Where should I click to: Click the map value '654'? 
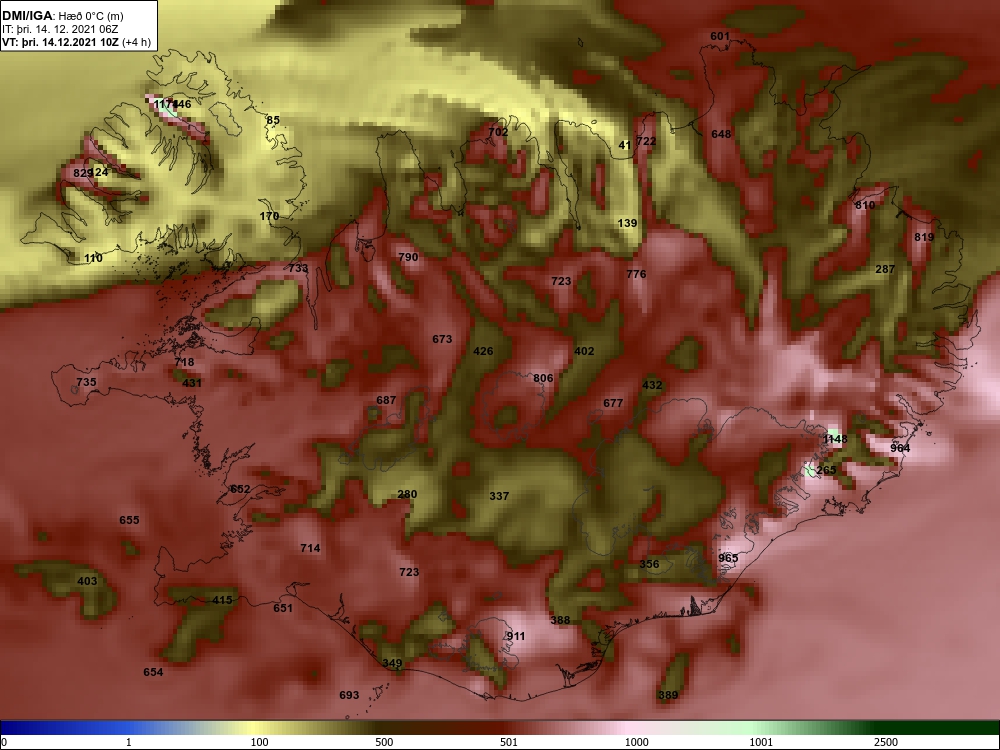tap(153, 672)
